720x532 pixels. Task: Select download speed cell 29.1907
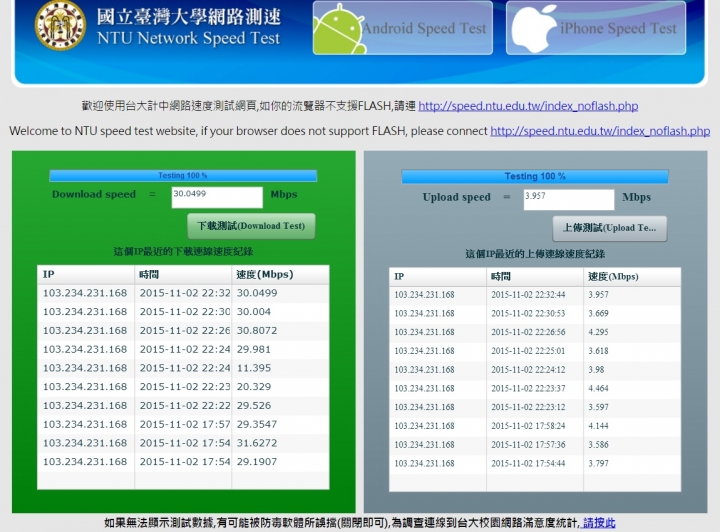[x=281, y=462]
